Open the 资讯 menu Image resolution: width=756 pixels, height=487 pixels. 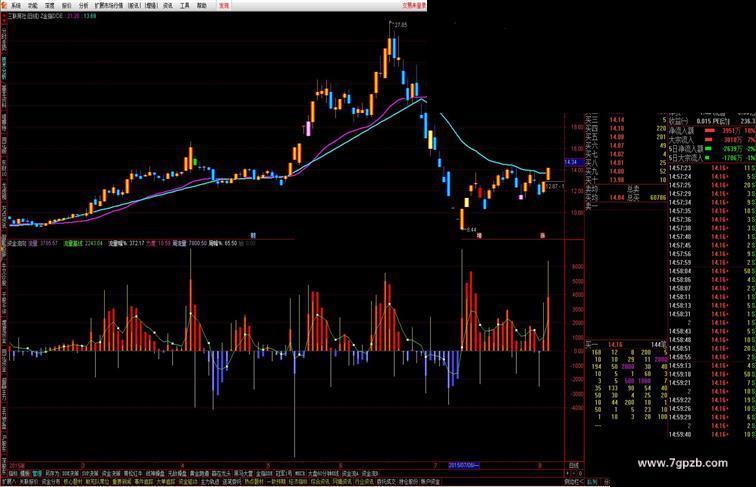pos(168,6)
